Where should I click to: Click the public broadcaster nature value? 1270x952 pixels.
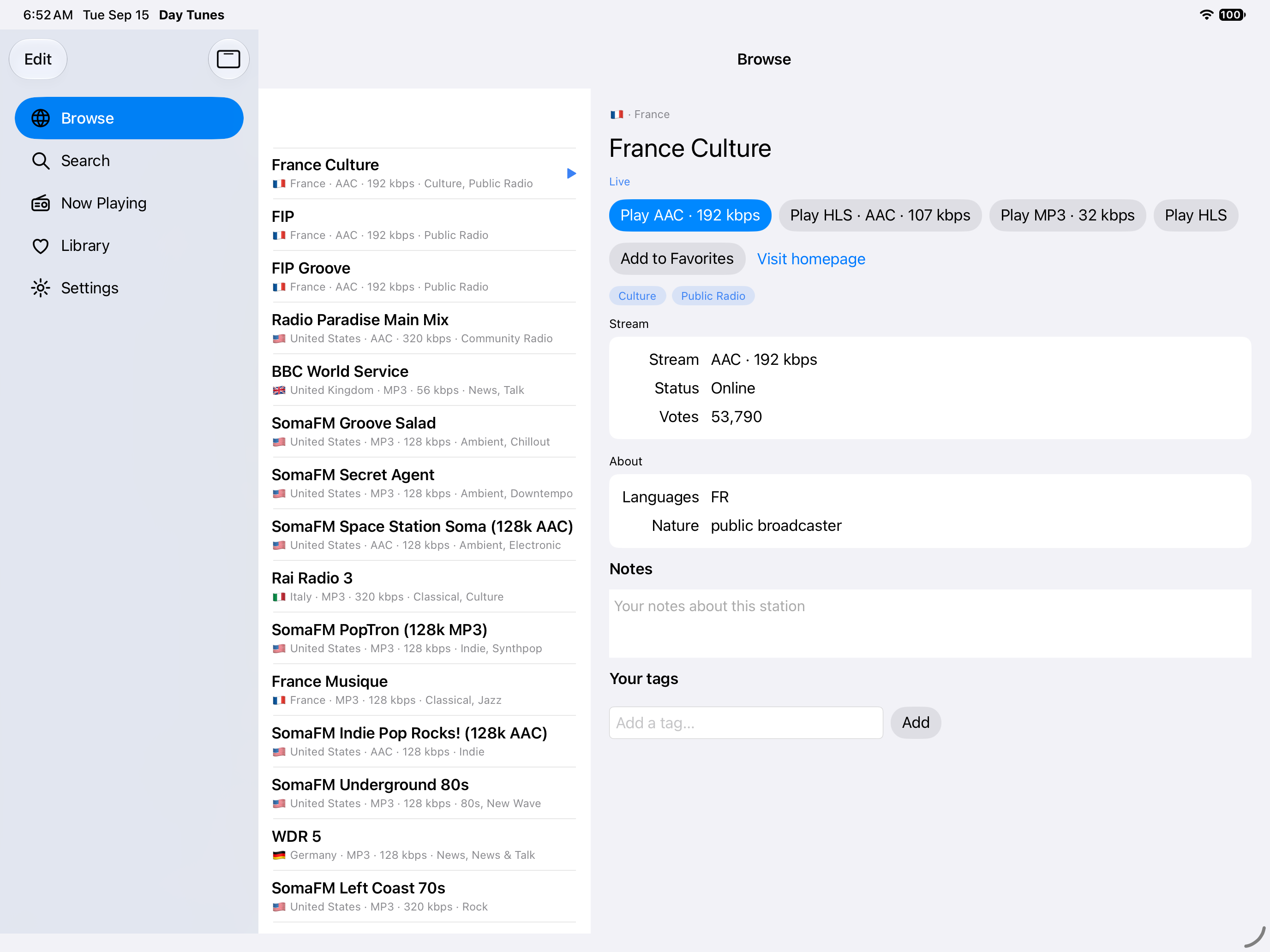pos(776,526)
